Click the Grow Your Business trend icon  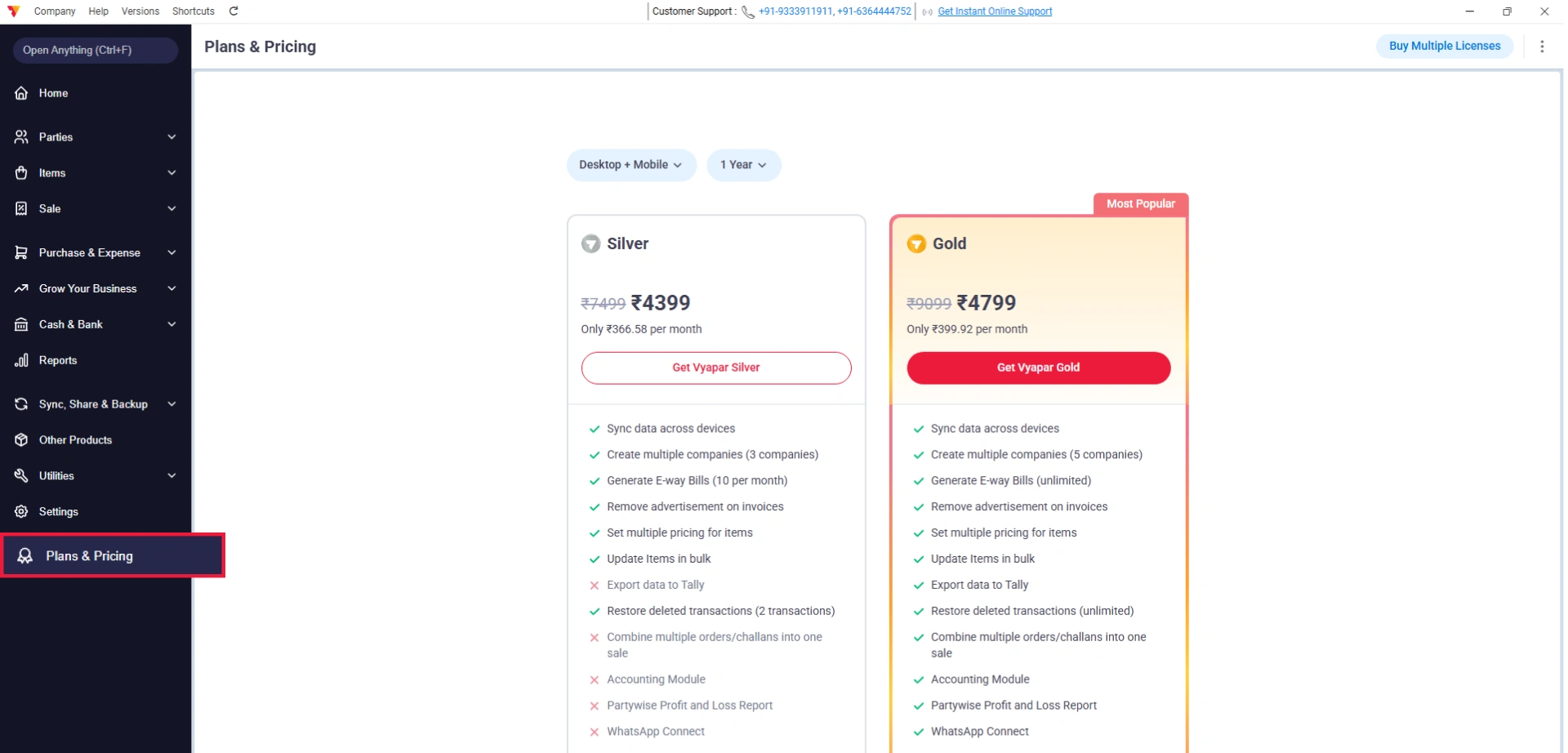point(21,289)
